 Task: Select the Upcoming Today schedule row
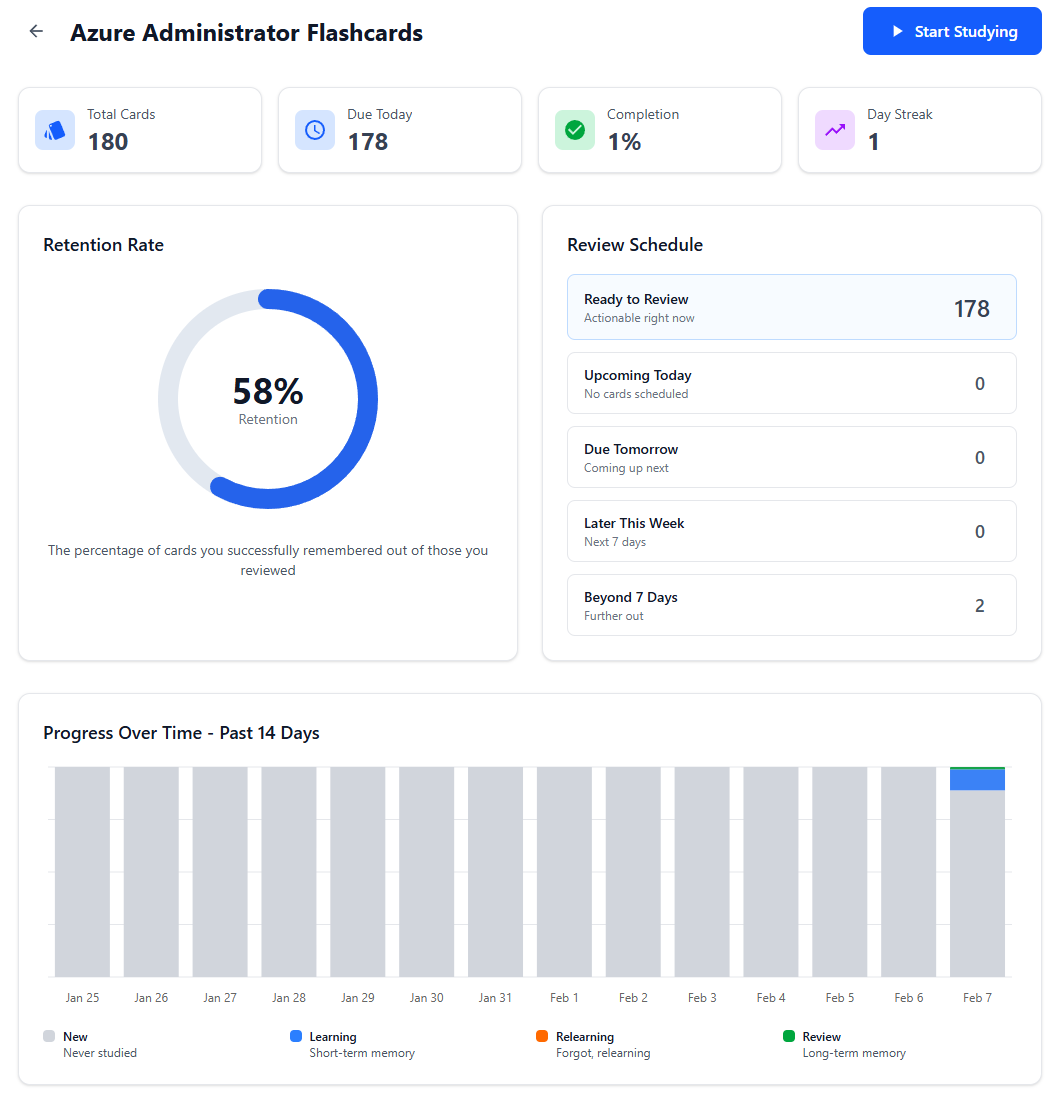791,383
